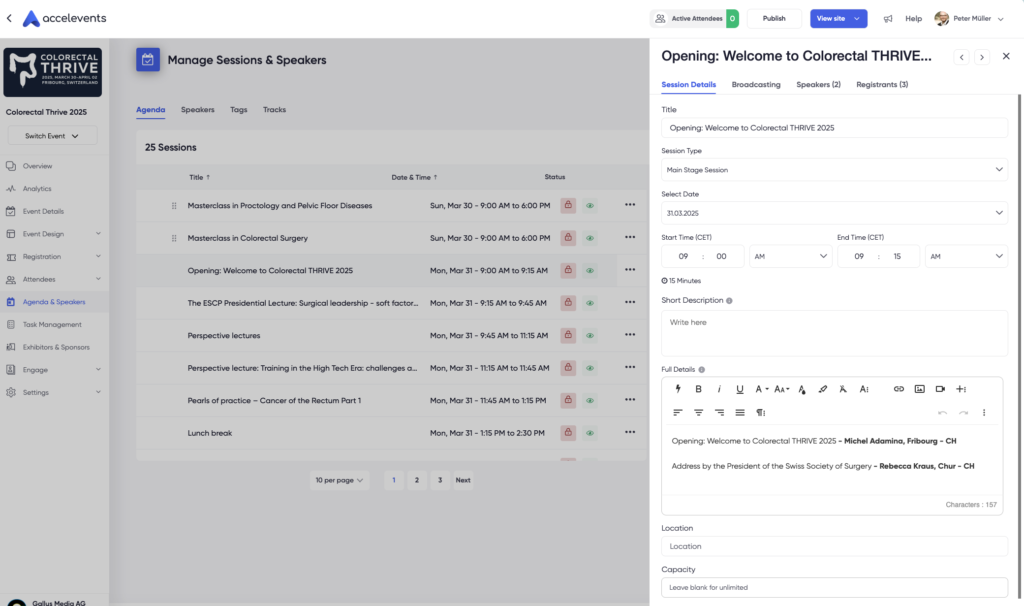Click the Publish button
The image size is (1024, 606).
click(x=774, y=18)
